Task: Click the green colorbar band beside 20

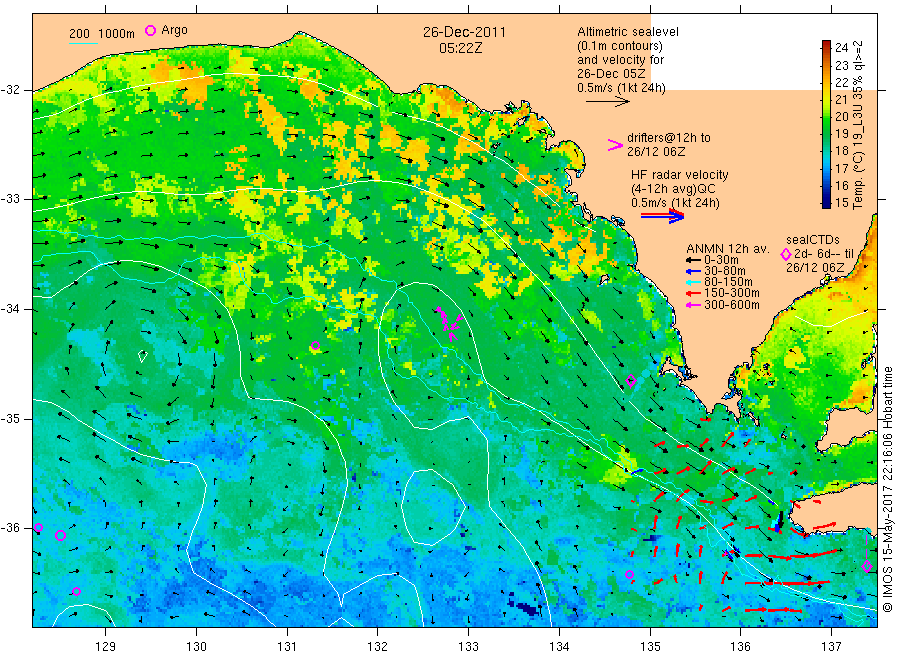Action: click(x=826, y=117)
